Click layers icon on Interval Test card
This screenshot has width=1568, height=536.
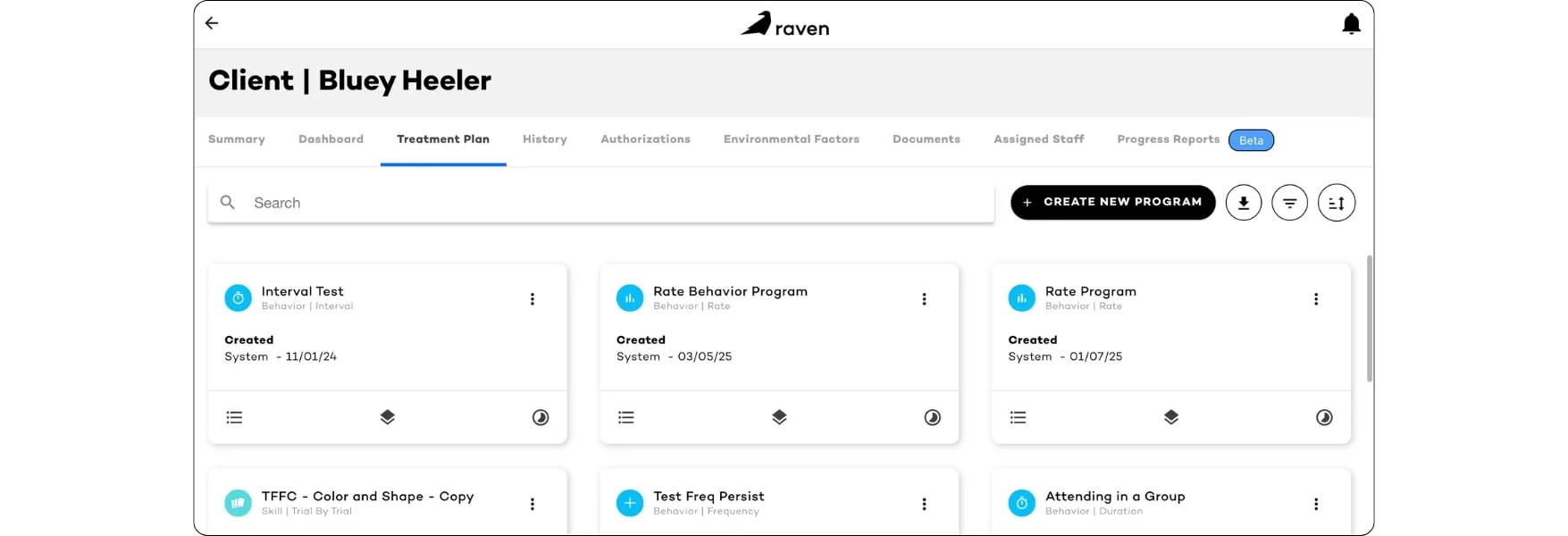[387, 417]
